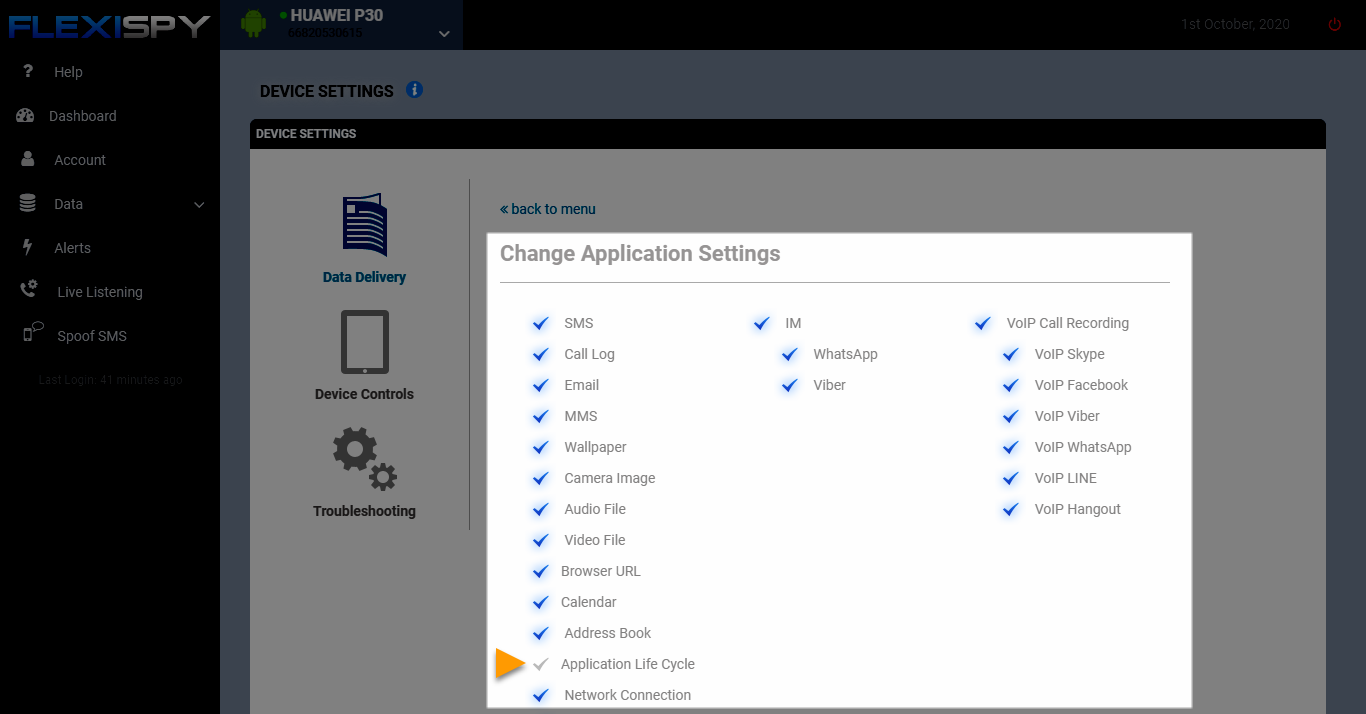Uncheck the Camera Image checkbox
1366x714 pixels.
click(541, 478)
